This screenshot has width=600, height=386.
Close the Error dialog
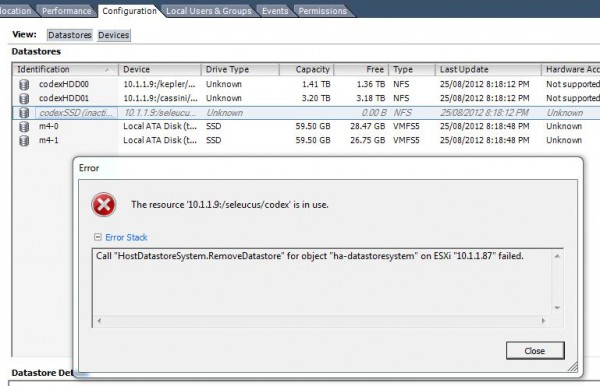pos(535,350)
